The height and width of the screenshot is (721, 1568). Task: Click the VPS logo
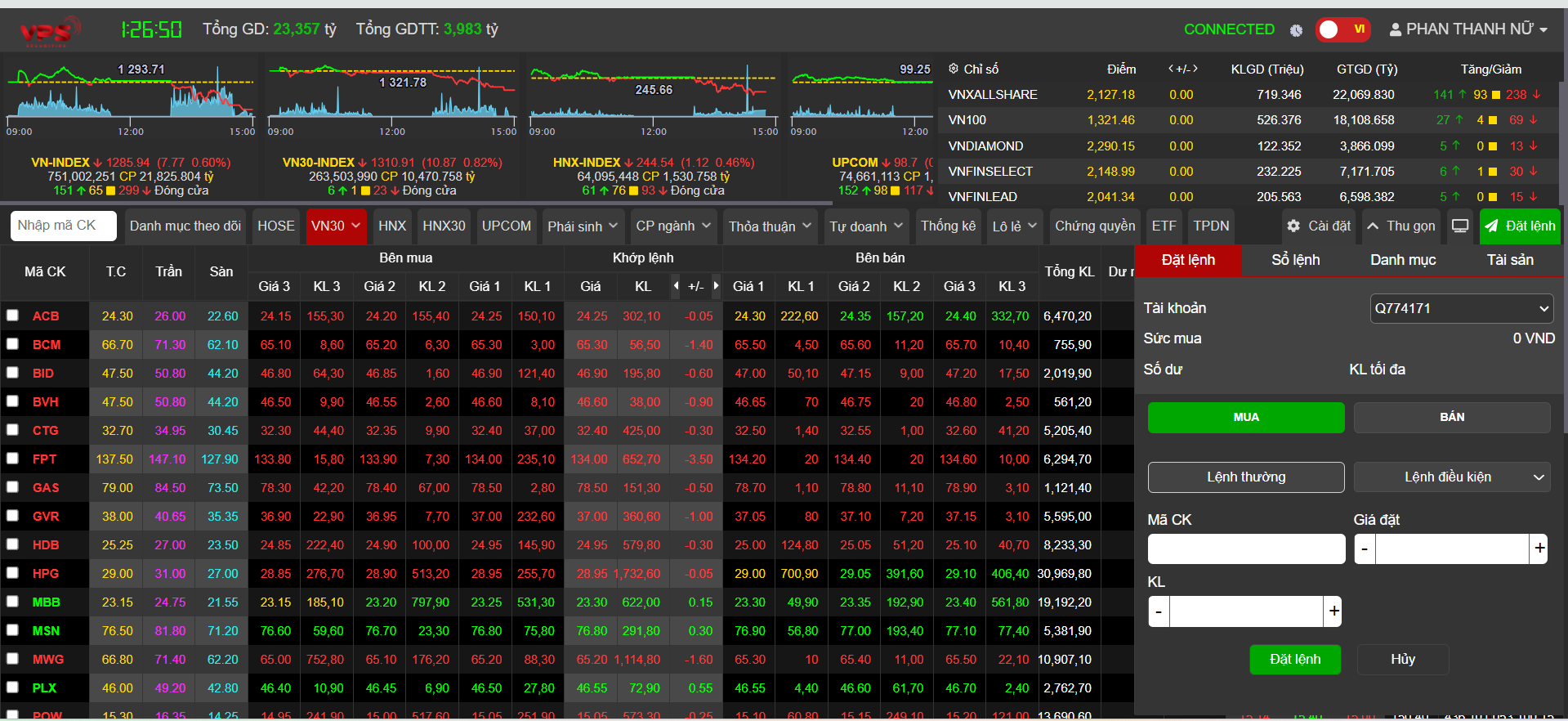click(49, 31)
